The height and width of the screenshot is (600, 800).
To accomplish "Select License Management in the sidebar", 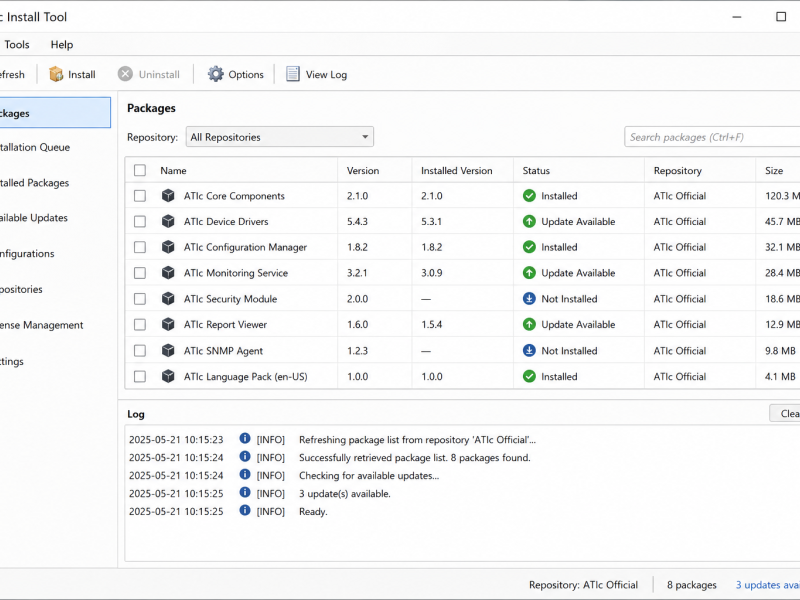I will [41, 325].
